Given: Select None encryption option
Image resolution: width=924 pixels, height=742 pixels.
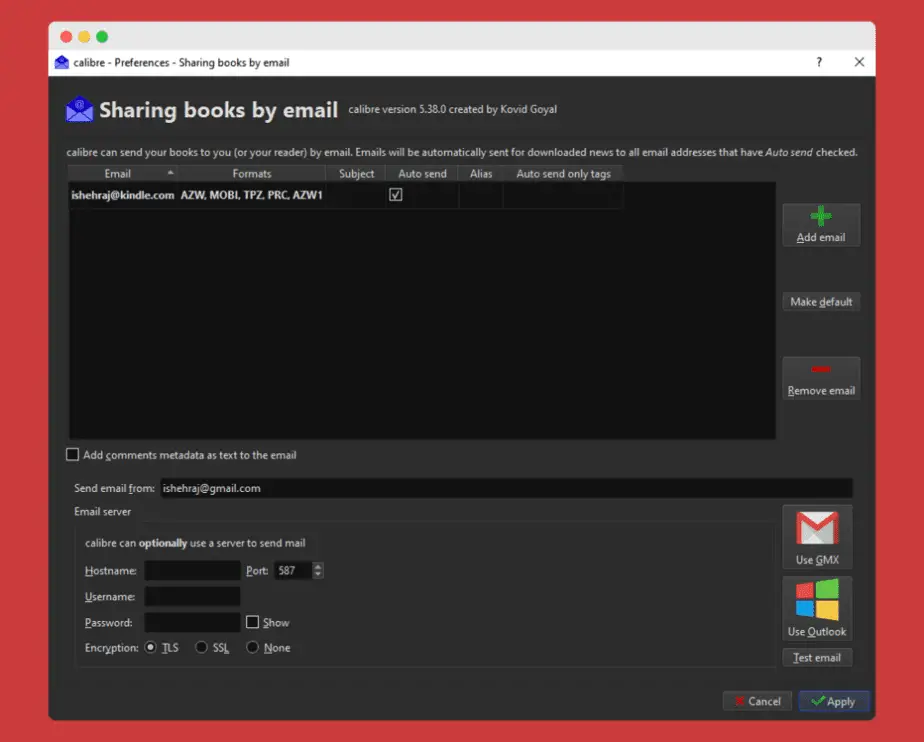Looking at the screenshot, I should pos(252,647).
